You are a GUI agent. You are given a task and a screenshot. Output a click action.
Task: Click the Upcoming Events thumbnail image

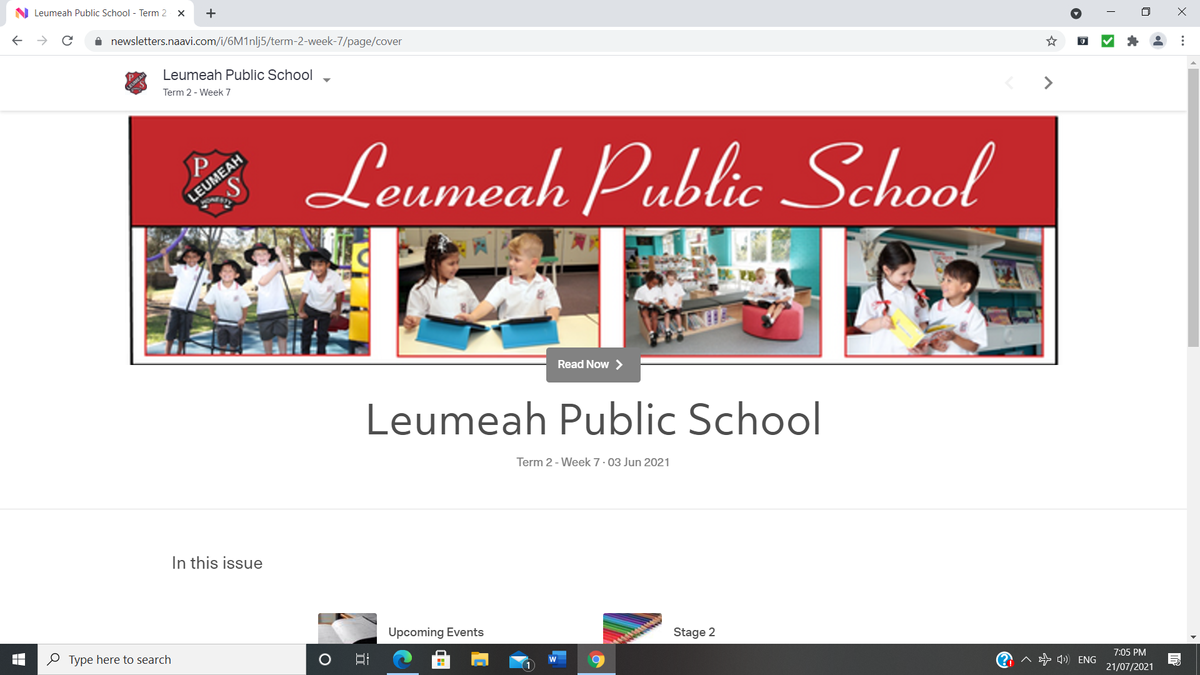347,628
